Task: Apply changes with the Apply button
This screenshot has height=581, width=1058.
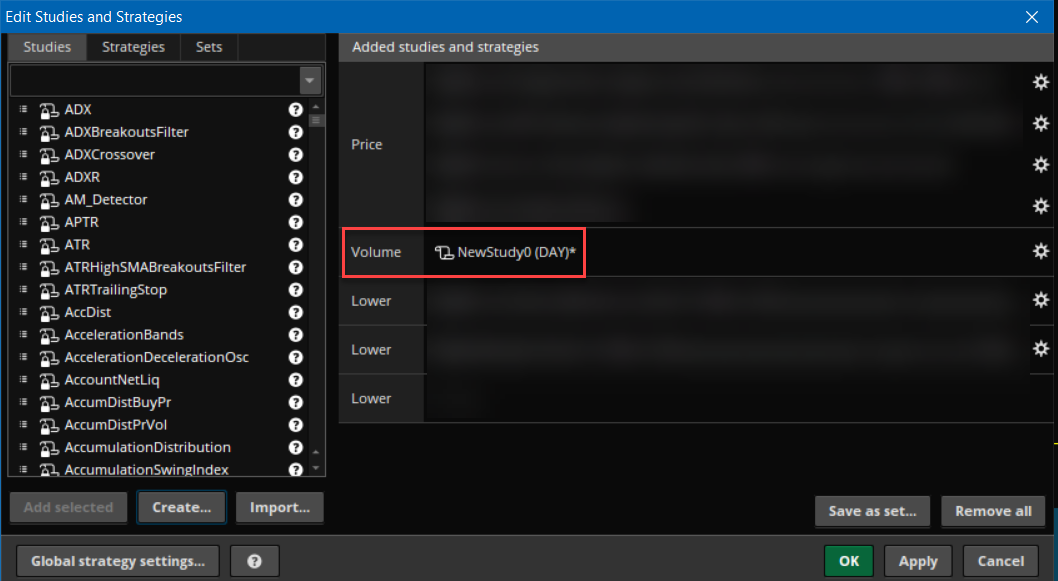Action: point(917,561)
